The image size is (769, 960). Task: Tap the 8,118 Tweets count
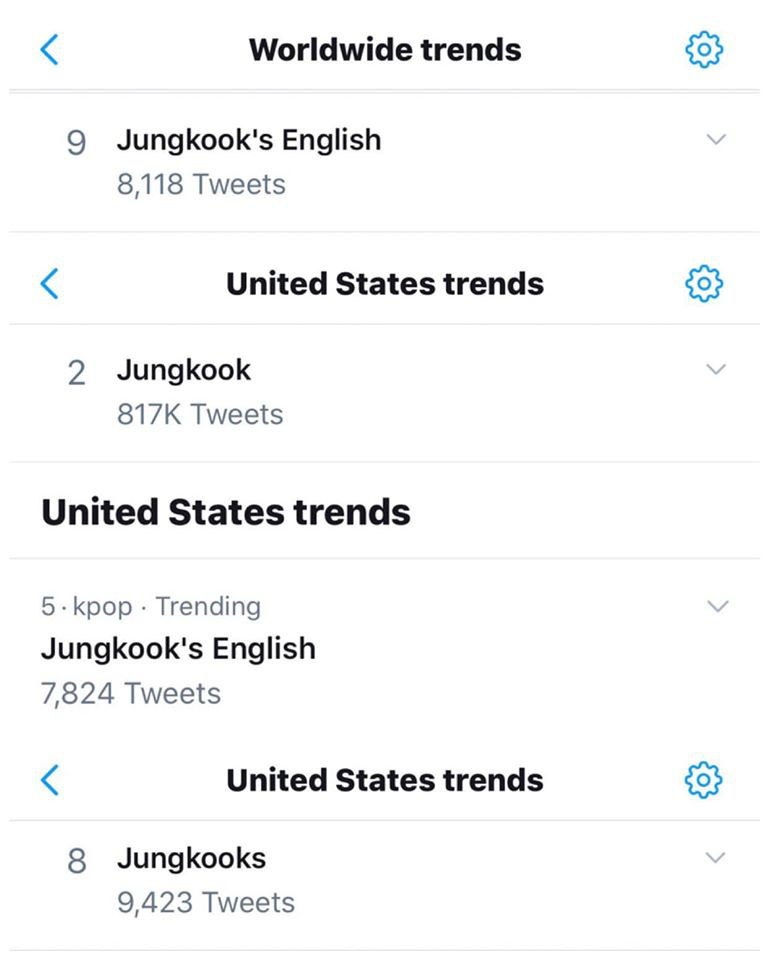click(201, 184)
